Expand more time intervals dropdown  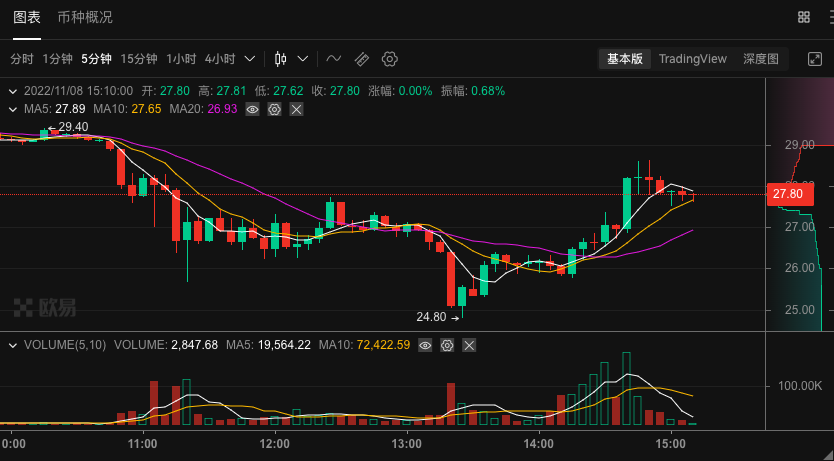249,59
